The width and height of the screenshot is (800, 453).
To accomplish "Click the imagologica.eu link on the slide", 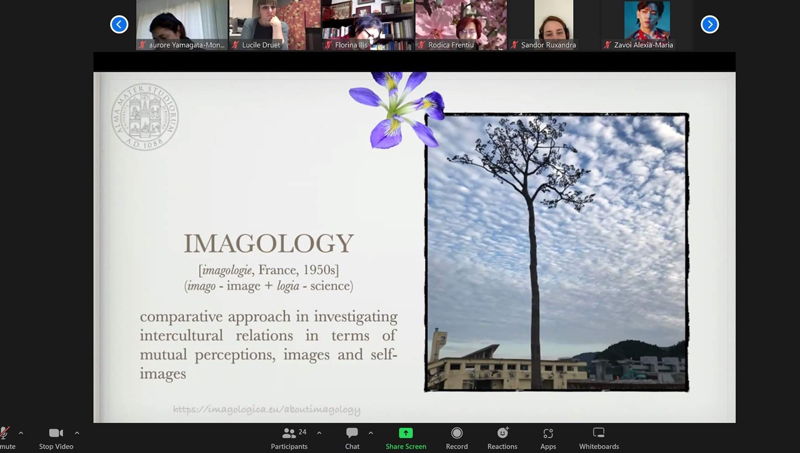I will point(267,409).
